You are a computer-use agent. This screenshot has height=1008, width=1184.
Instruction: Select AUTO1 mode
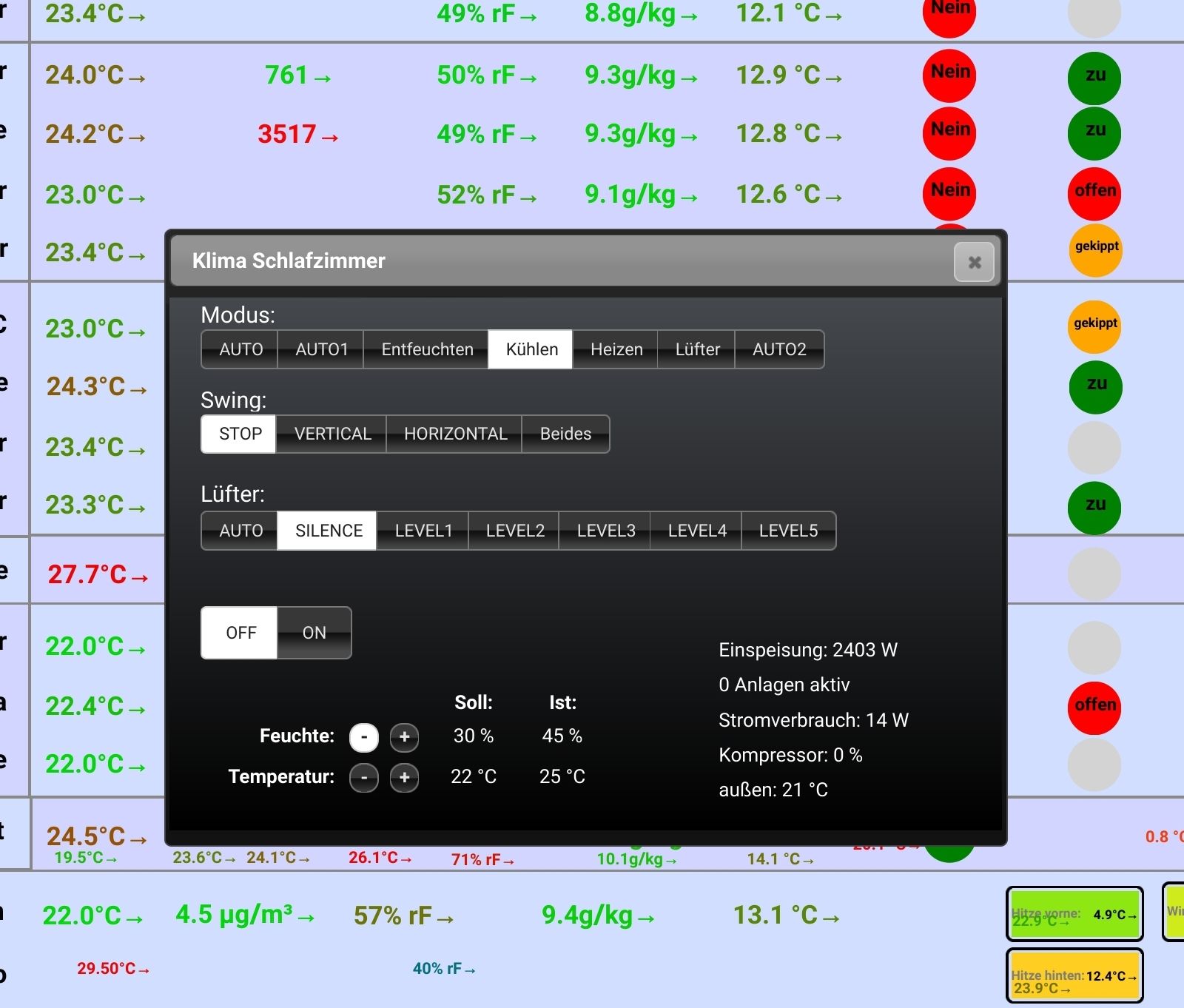pyautogui.click(x=321, y=349)
